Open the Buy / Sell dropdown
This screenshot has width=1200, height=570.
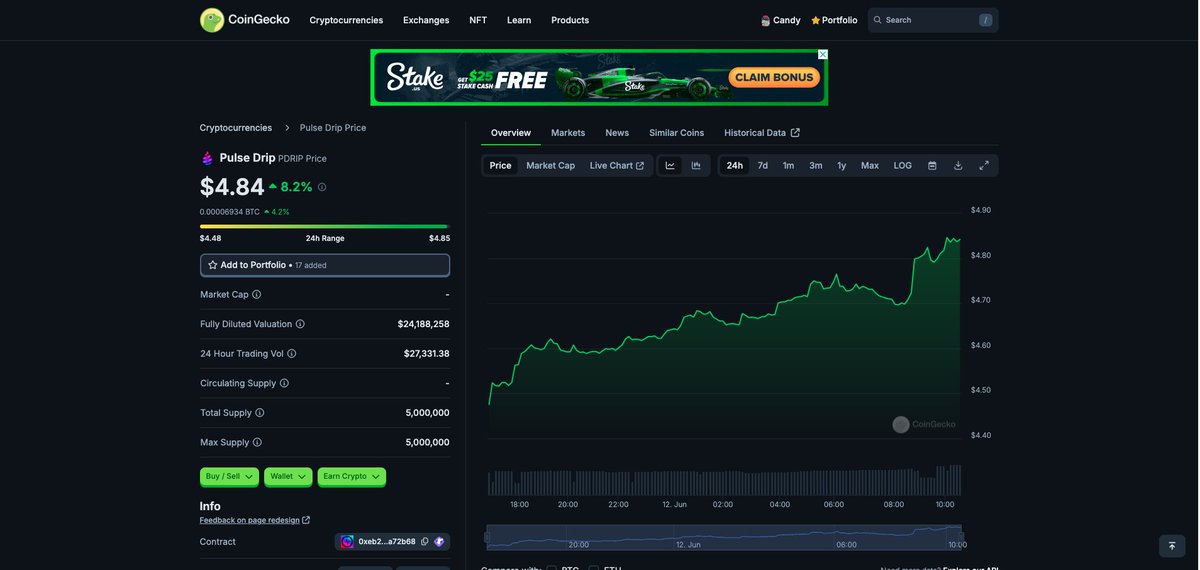229,477
